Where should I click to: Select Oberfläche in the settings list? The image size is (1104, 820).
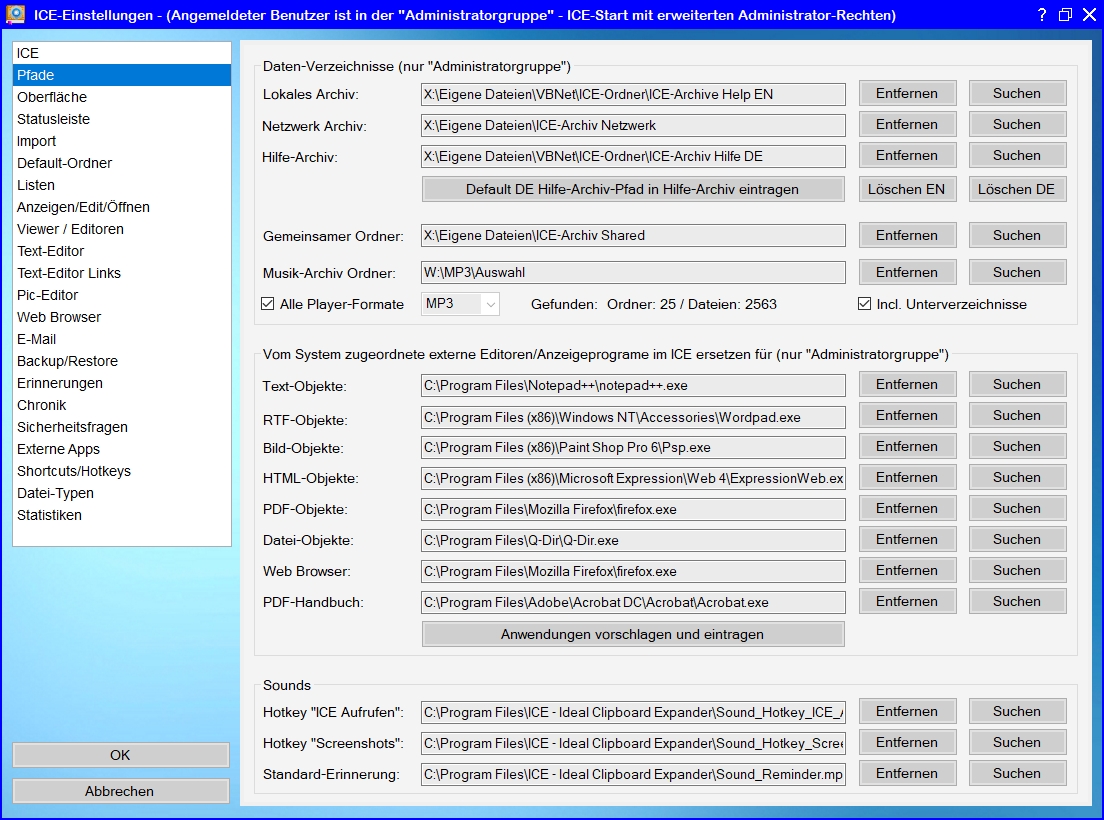tap(122, 97)
